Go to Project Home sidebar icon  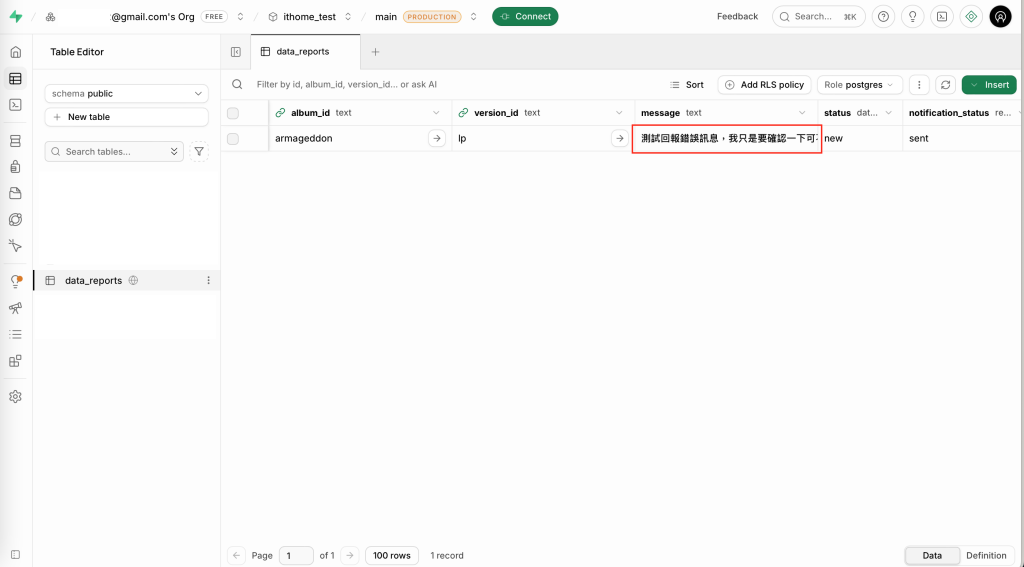pyautogui.click(x=16, y=52)
